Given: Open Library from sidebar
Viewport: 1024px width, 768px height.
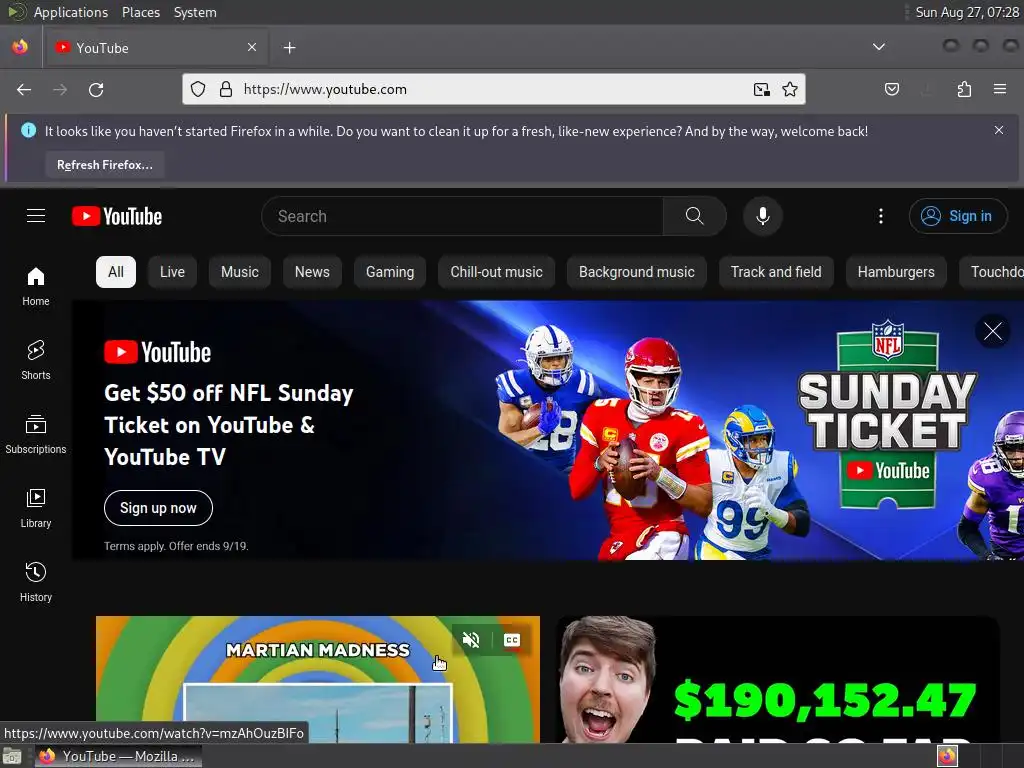Looking at the screenshot, I should pyautogui.click(x=36, y=507).
